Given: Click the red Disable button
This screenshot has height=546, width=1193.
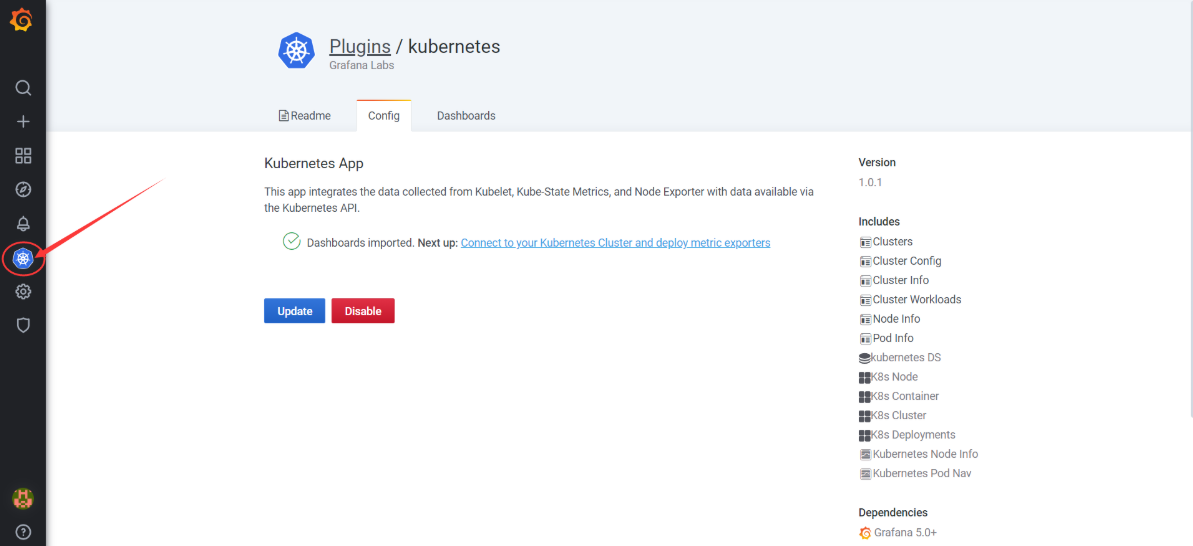Looking at the screenshot, I should pyautogui.click(x=363, y=311).
